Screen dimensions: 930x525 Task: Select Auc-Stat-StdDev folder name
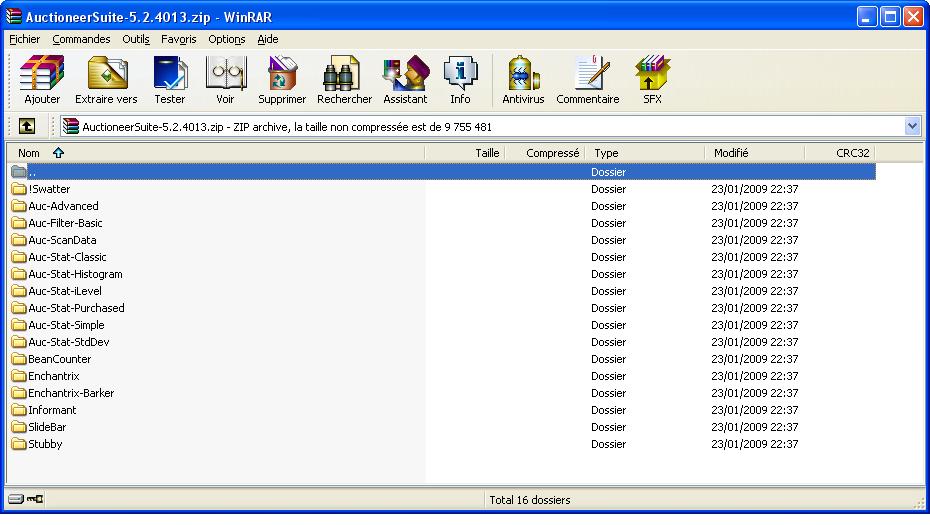[x=69, y=342]
